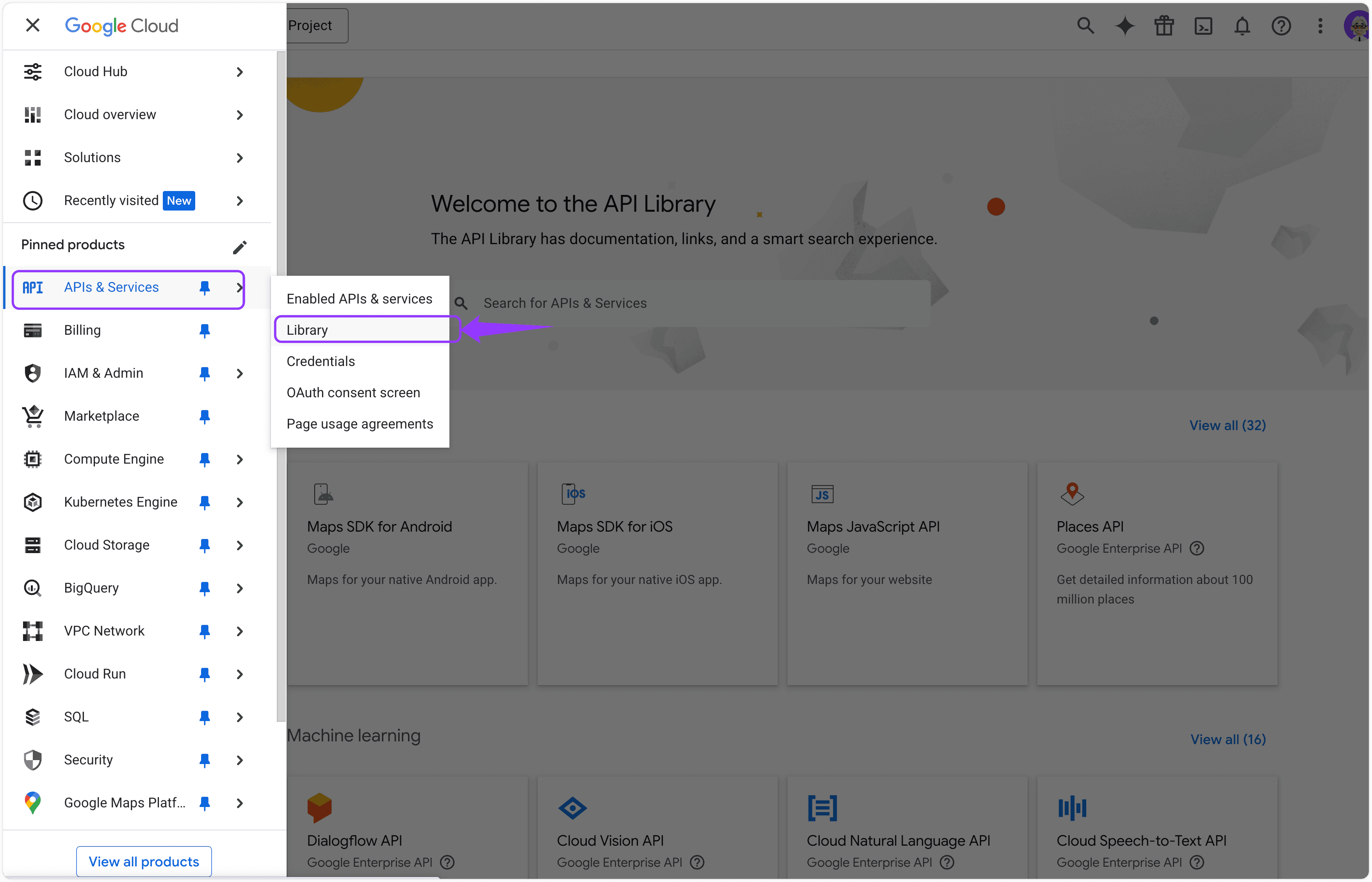Unpin Security from pinned products
The image size is (1372, 882).
[205, 760]
